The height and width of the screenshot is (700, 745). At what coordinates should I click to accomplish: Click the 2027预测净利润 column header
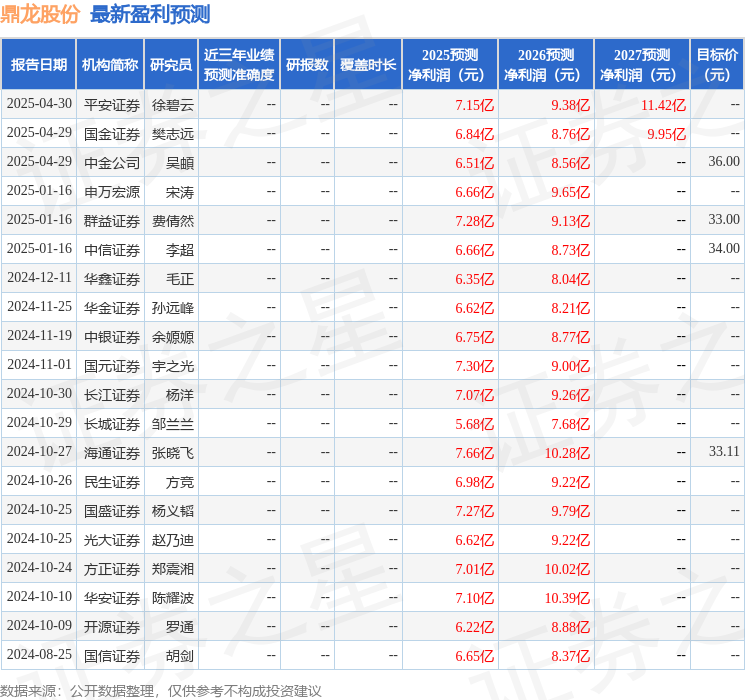click(x=642, y=65)
